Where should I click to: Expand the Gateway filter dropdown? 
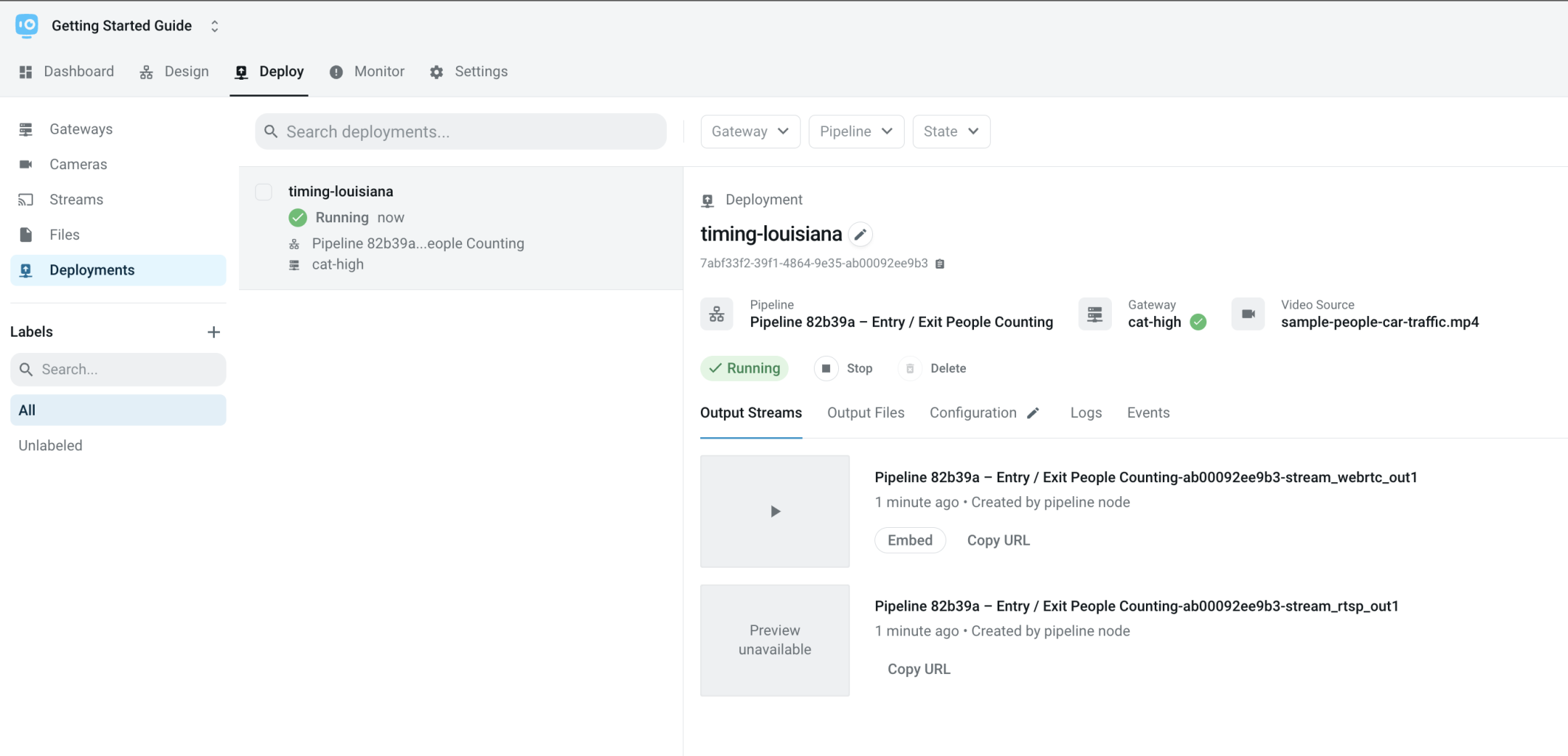pyautogui.click(x=750, y=131)
